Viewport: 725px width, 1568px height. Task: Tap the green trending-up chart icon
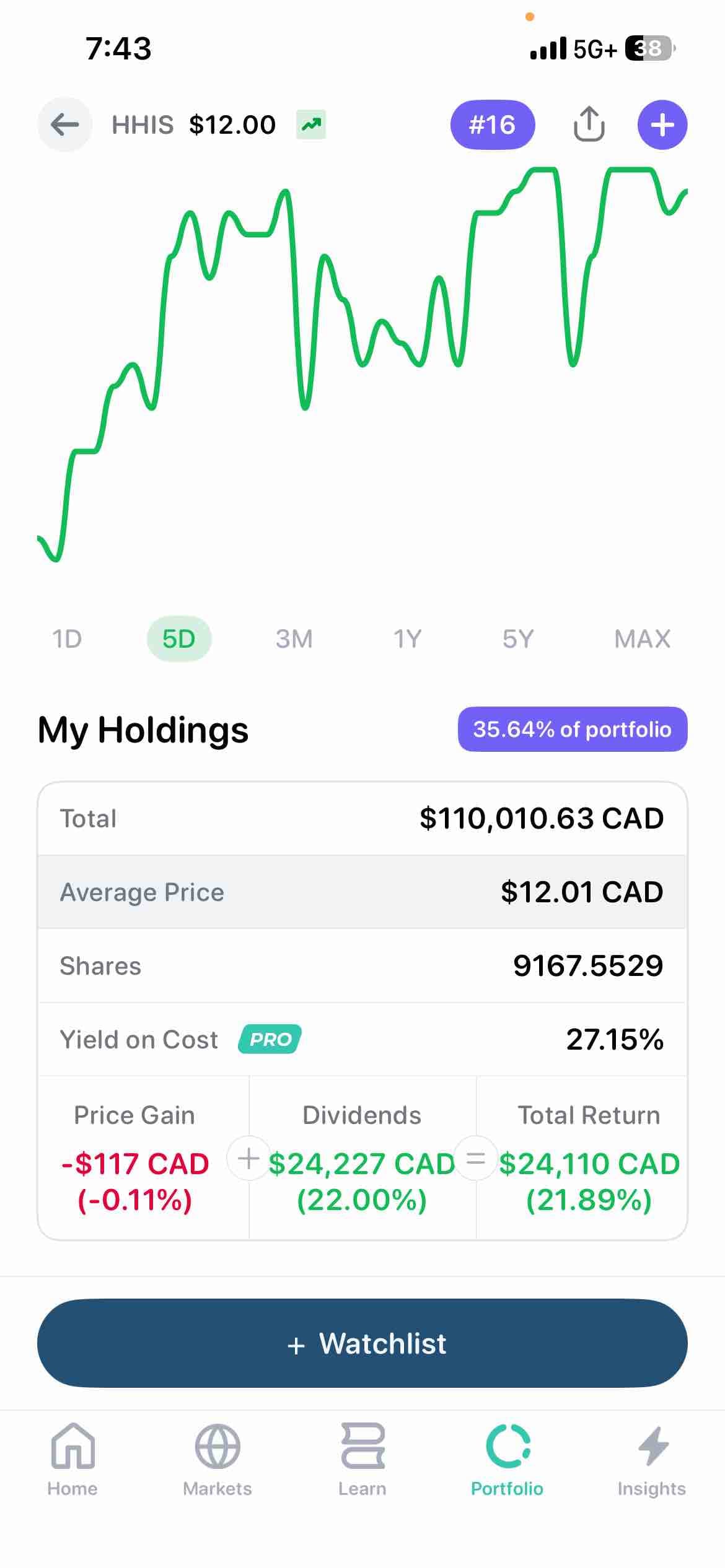point(311,124)
